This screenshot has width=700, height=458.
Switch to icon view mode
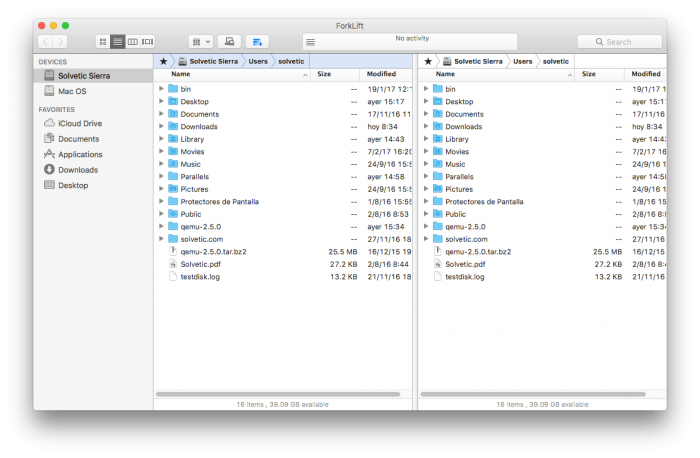pyautogui.click(x=103, y=42)
